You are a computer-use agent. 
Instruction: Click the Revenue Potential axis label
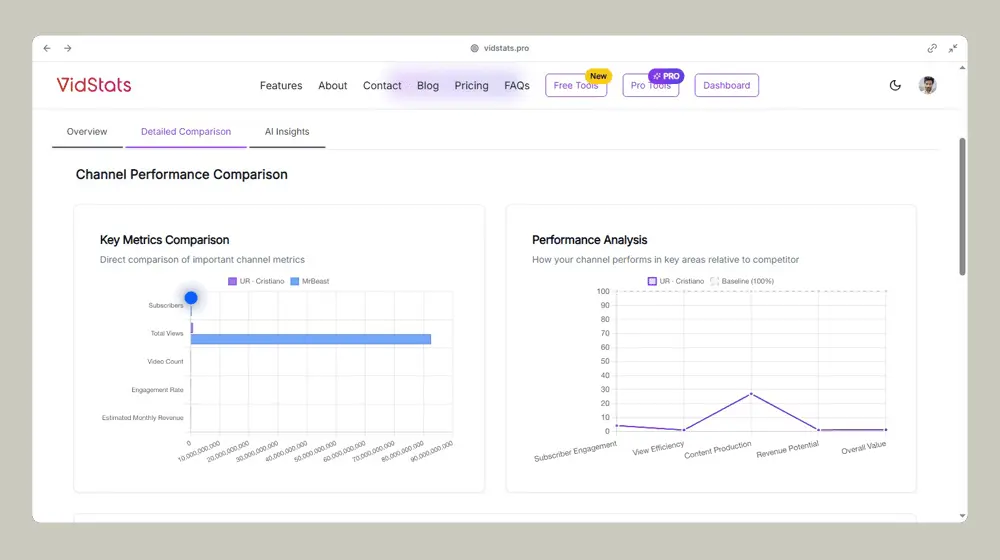coord(788,450)
